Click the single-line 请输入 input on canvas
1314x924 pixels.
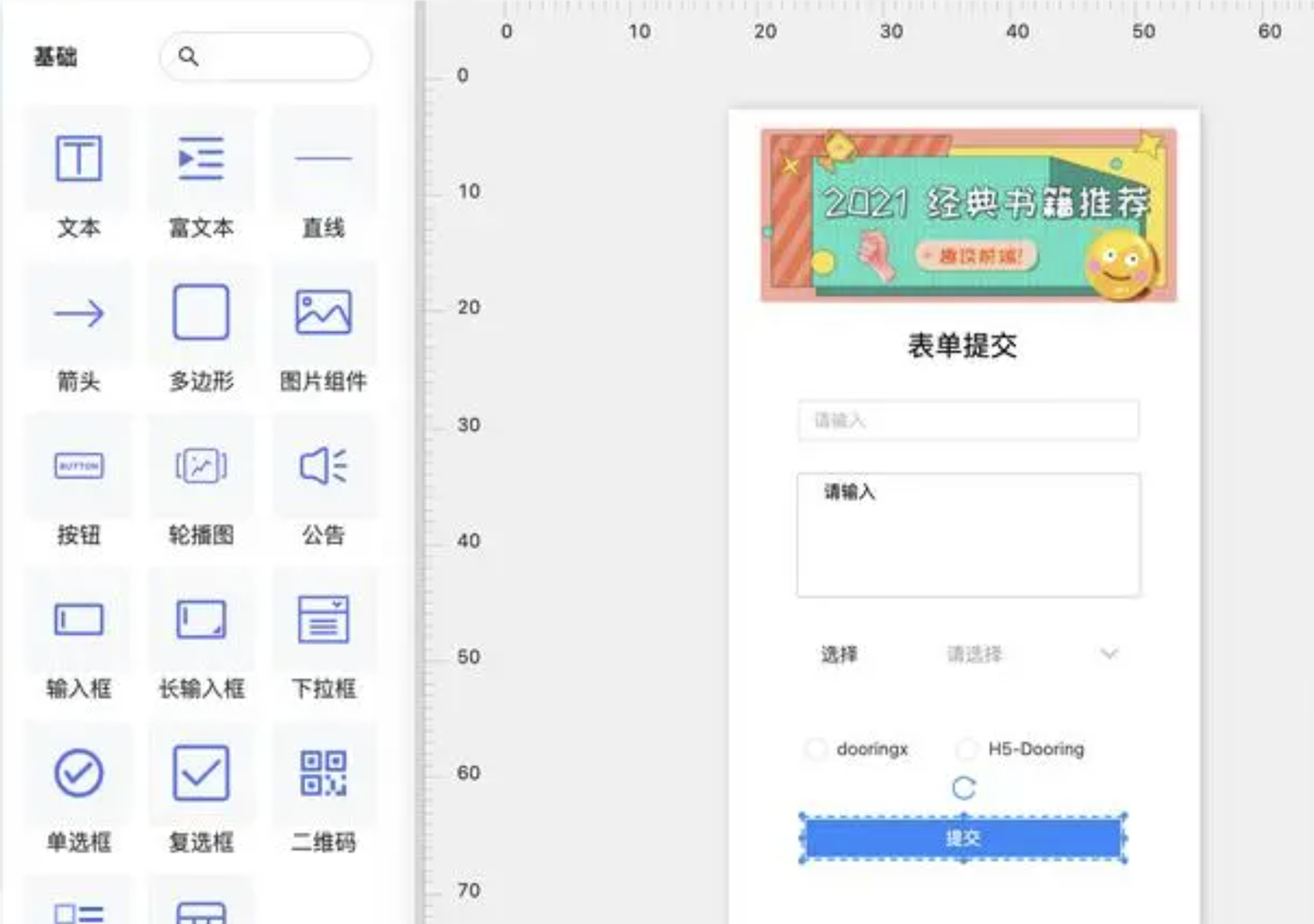[968, 420]
